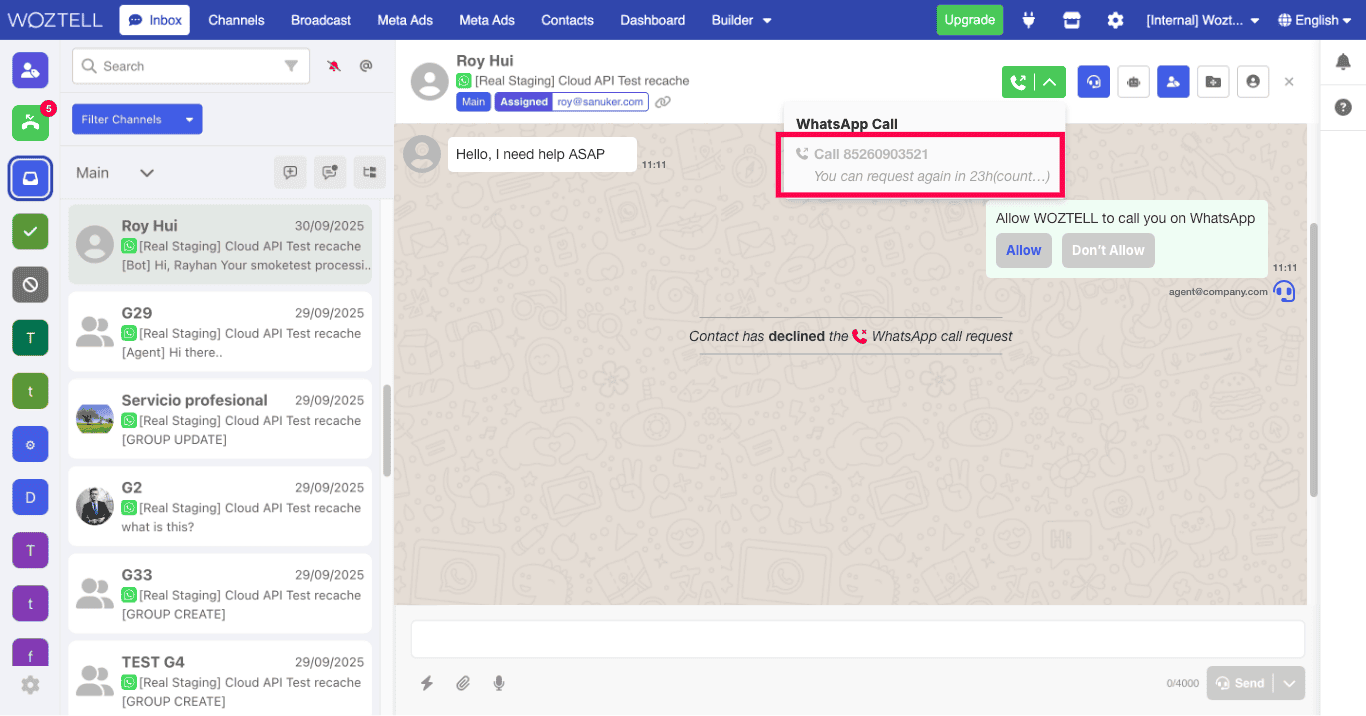Click the microphone voice message icon
The image size is (1366, 716).
pyautogui.click(x=498, y=683)
